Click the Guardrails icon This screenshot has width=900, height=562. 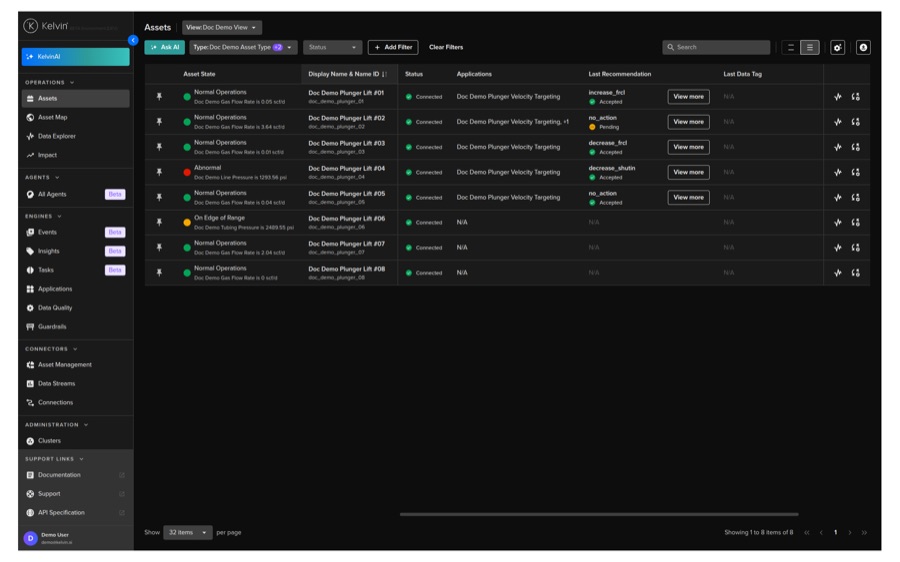[x=30, y=327]
